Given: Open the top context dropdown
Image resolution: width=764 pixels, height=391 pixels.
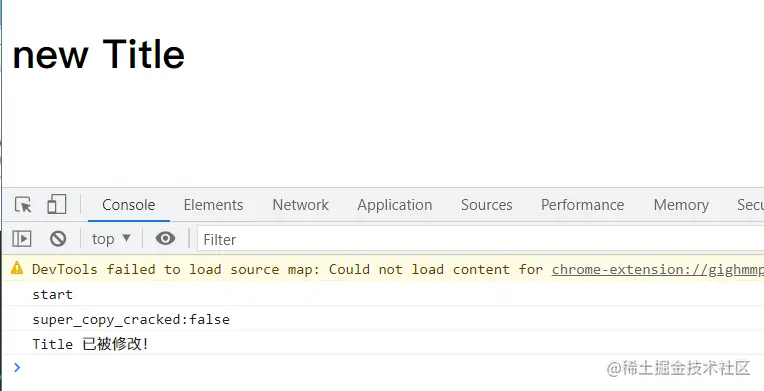Looking at the screenshot, I should tap(111, 239).
